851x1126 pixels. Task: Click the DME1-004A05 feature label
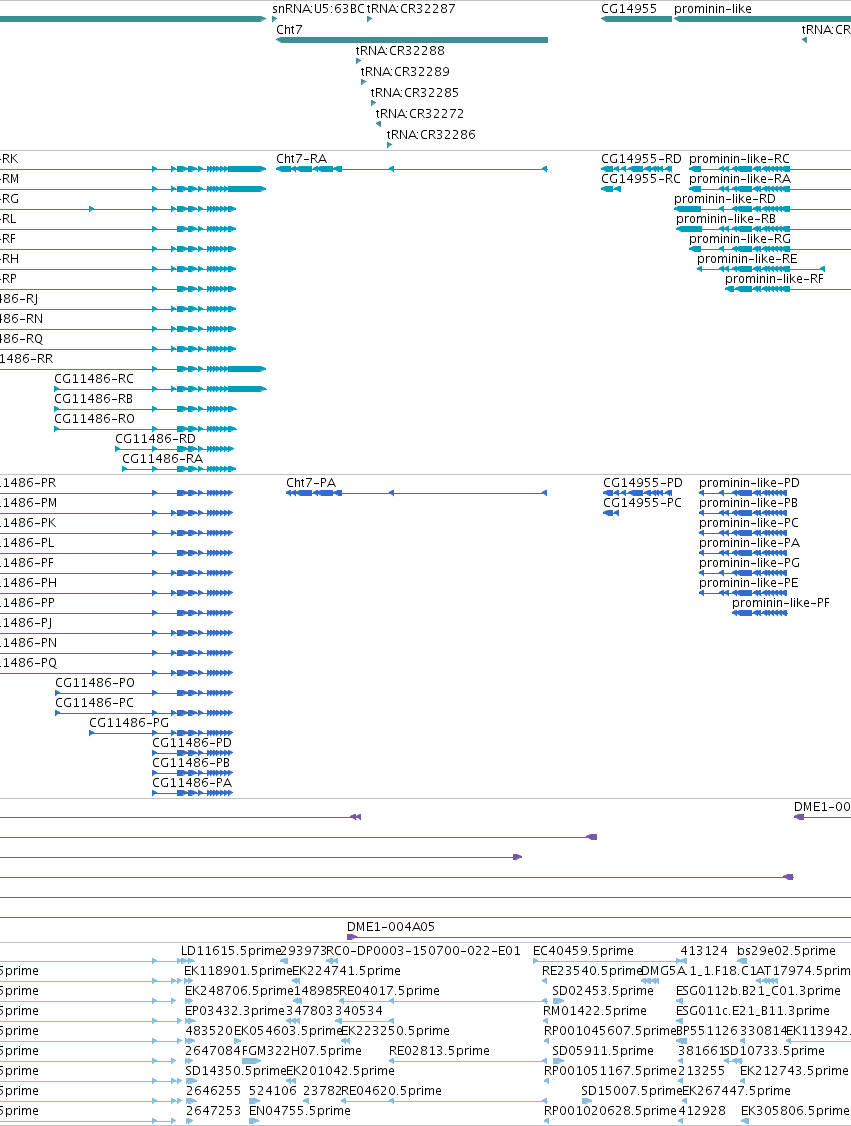click(x=391, y=928)
